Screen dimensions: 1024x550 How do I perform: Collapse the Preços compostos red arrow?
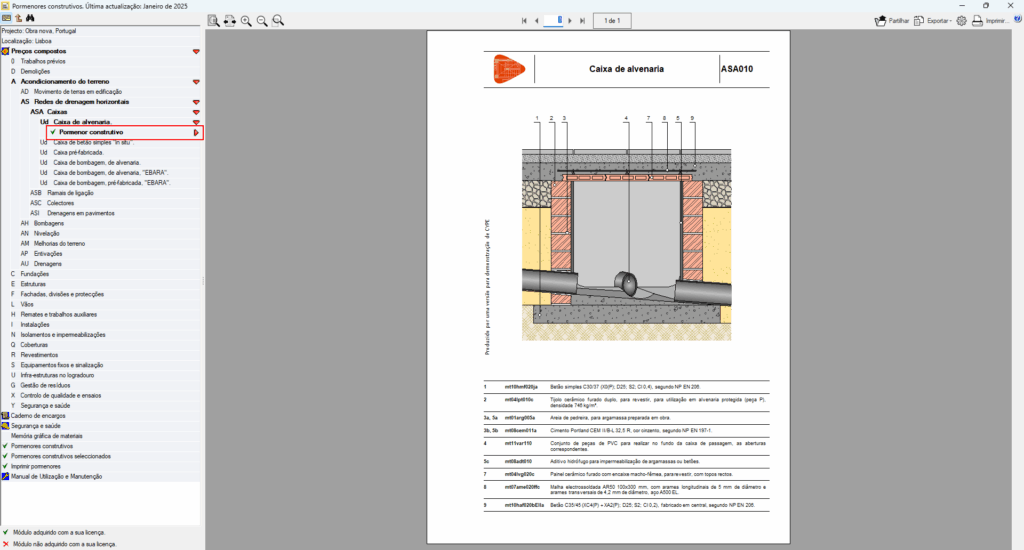click(197, 51)
